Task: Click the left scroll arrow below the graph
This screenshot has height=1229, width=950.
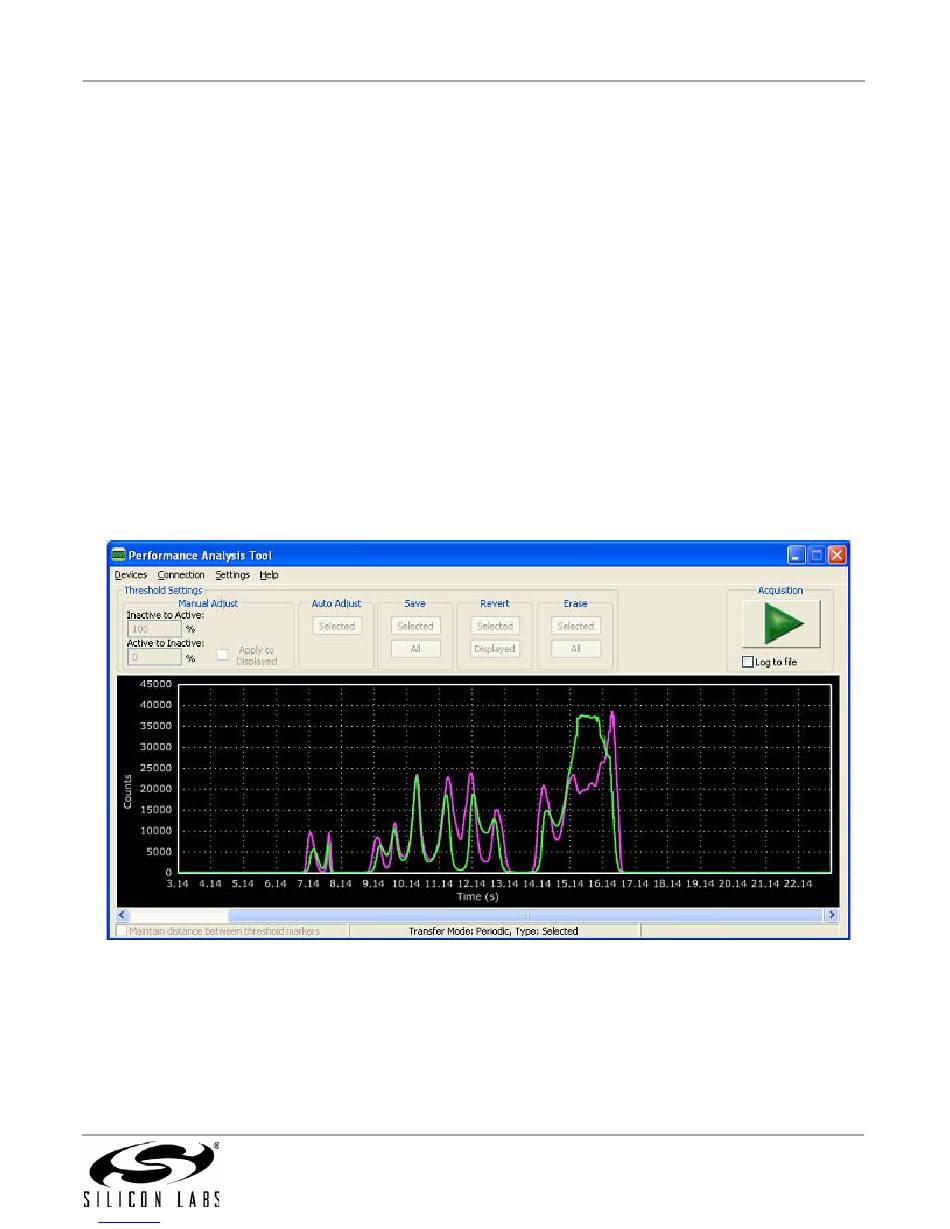Action: tap(124, 915)
